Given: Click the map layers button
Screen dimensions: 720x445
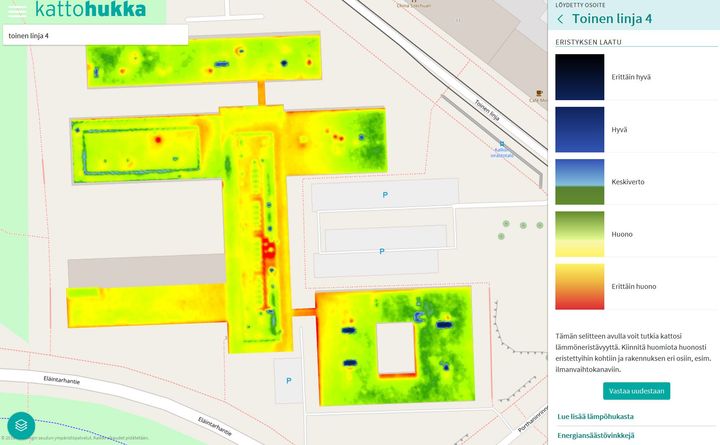Looking at the screenshot, I should click(x=21, y=426).
